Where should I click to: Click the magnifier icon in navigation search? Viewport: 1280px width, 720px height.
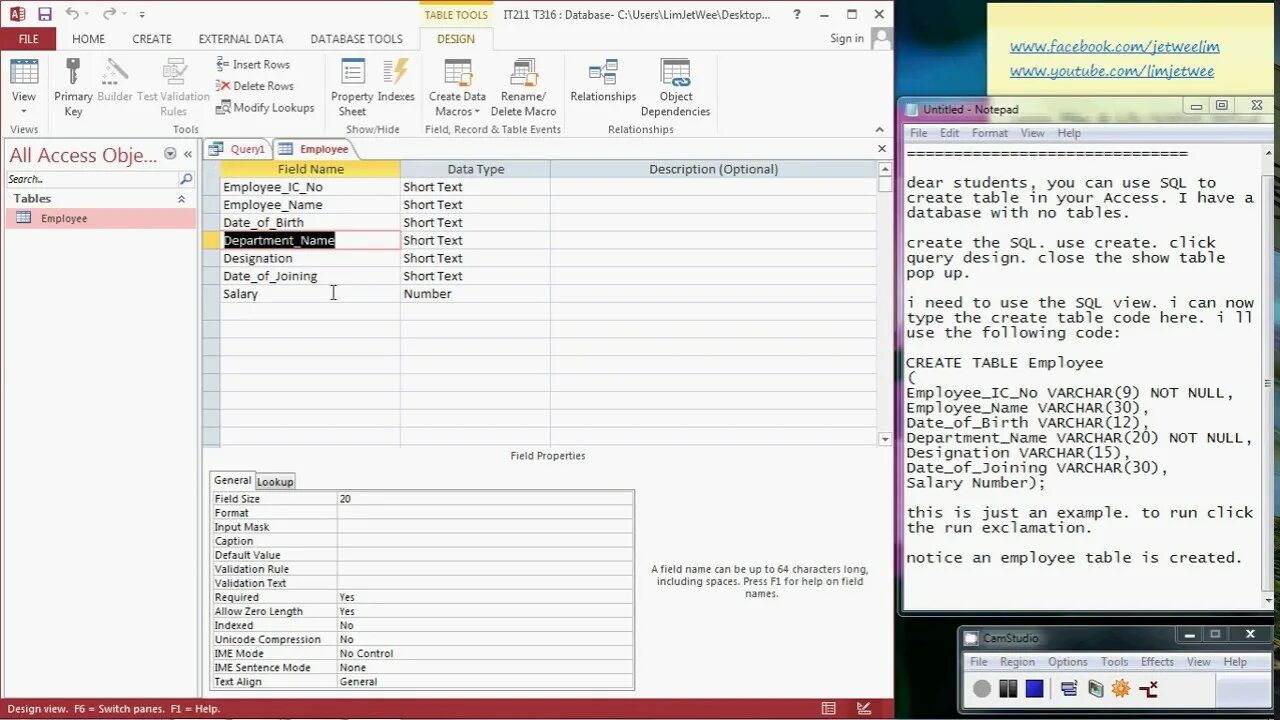pyautogui.click(x=186, y=179)
